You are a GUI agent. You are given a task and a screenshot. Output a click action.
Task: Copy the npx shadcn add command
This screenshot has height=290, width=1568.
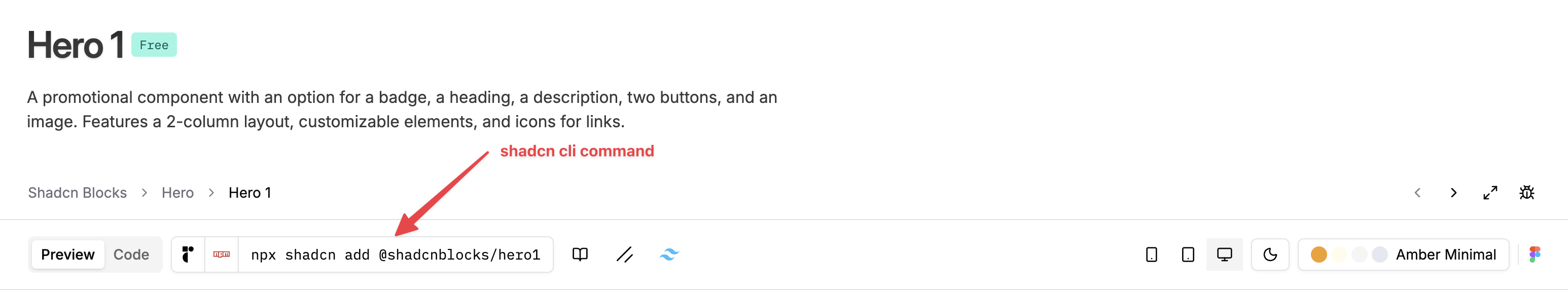[396, 254]
